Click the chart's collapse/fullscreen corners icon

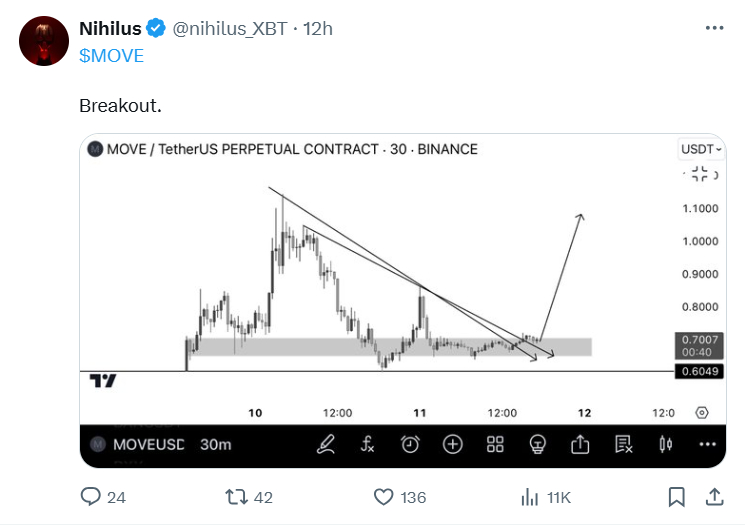click(x=700, y=174)
